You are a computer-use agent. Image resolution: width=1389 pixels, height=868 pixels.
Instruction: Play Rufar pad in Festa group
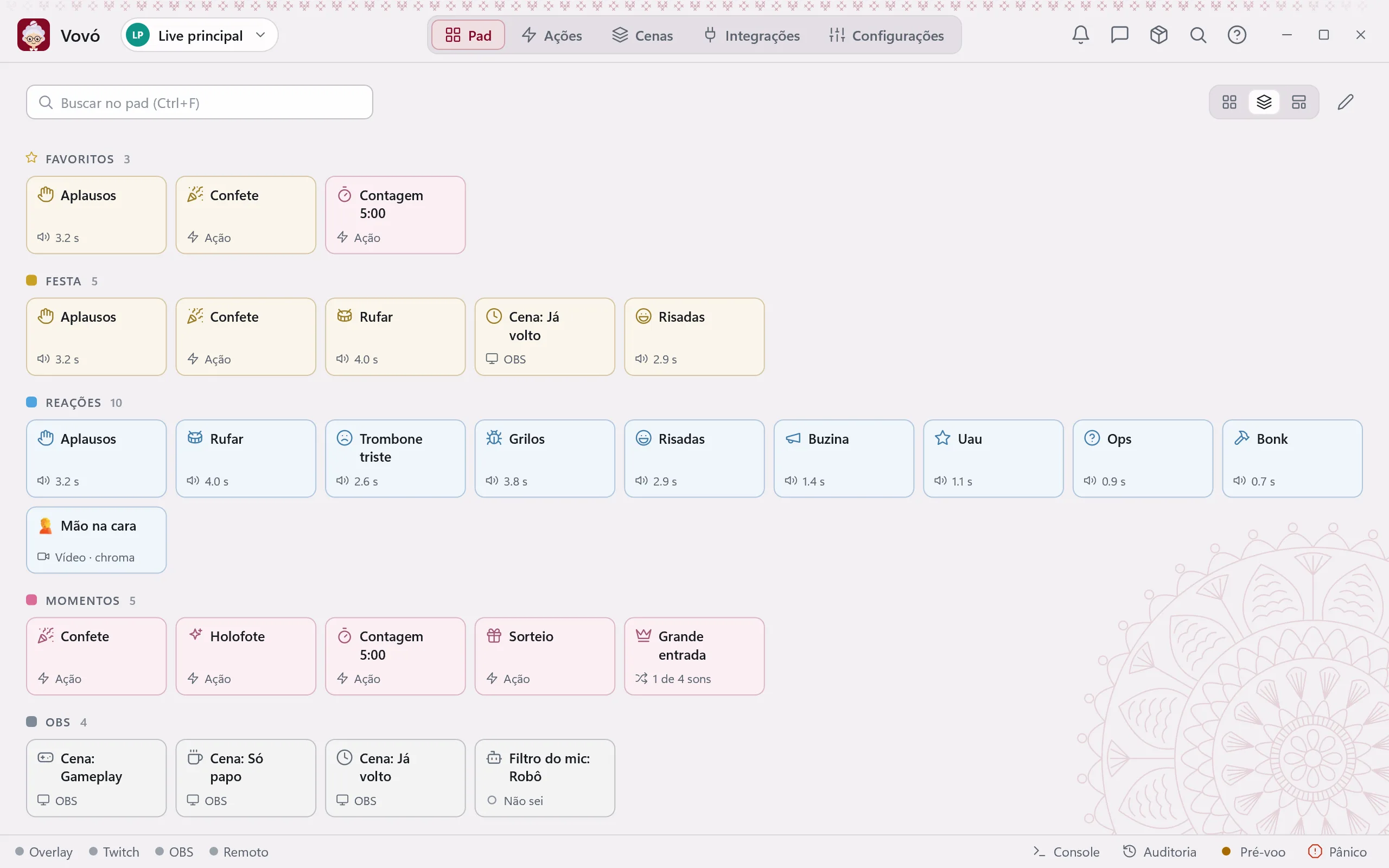pyautogui.click(x=395, y=336)
